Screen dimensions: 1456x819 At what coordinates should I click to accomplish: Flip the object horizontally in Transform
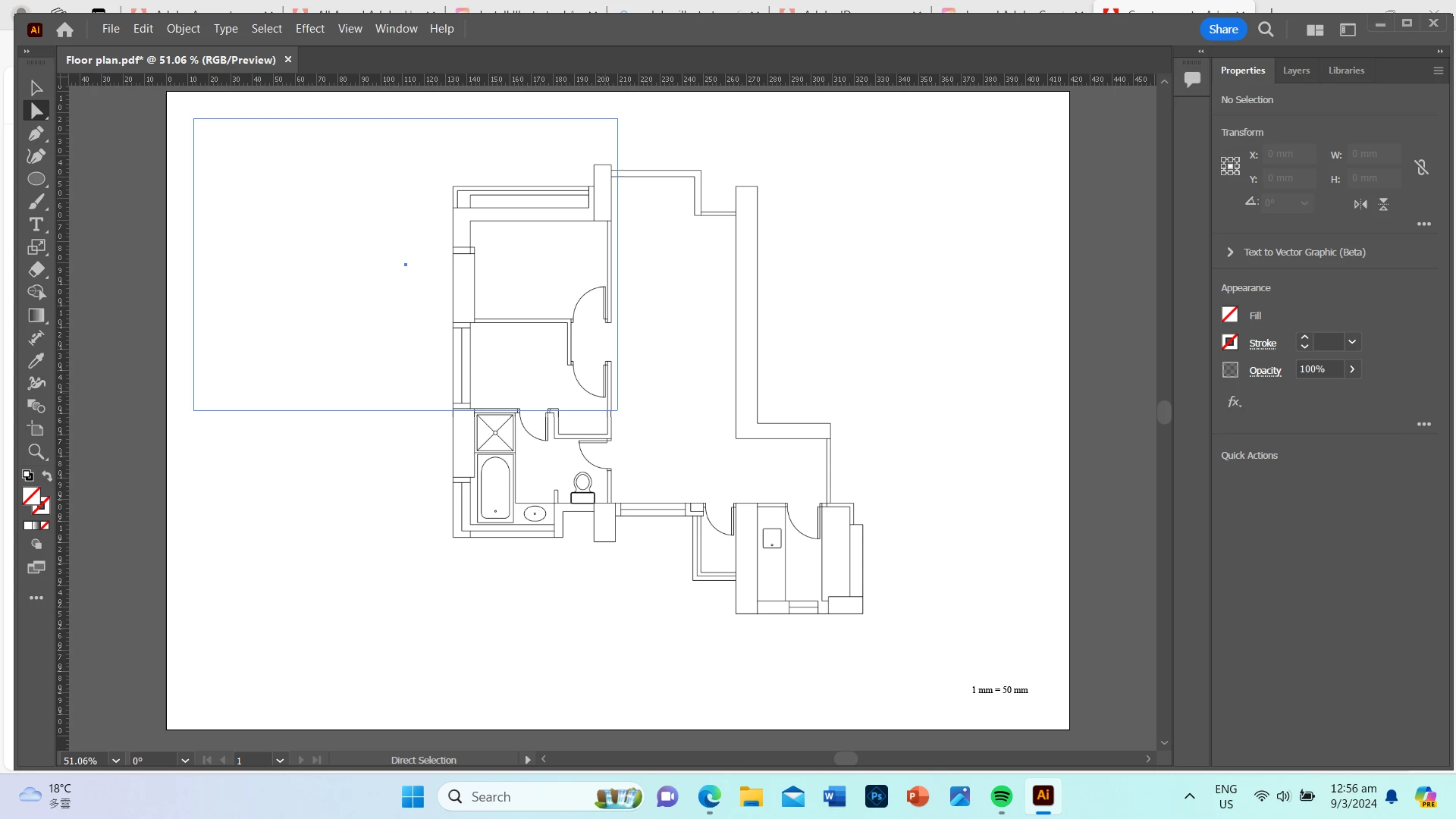1360,205
